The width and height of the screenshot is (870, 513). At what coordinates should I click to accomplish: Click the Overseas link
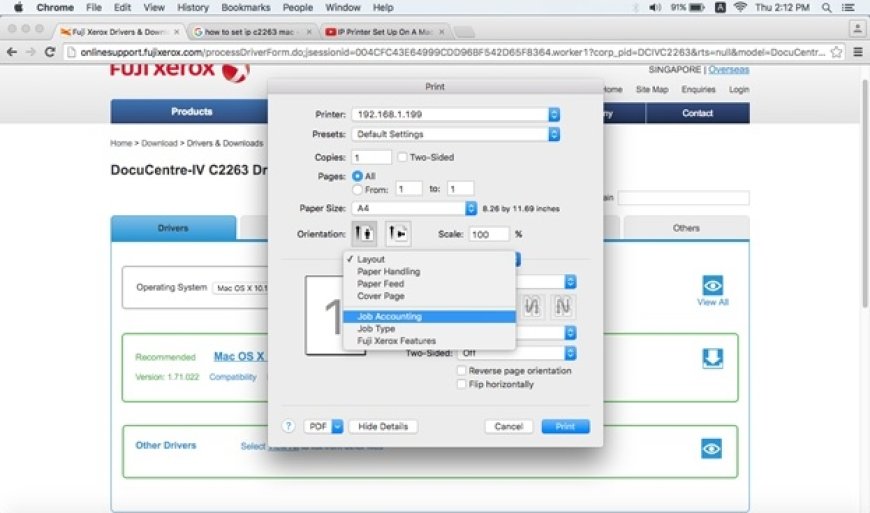pyautogui.click(x=729, y=69)
